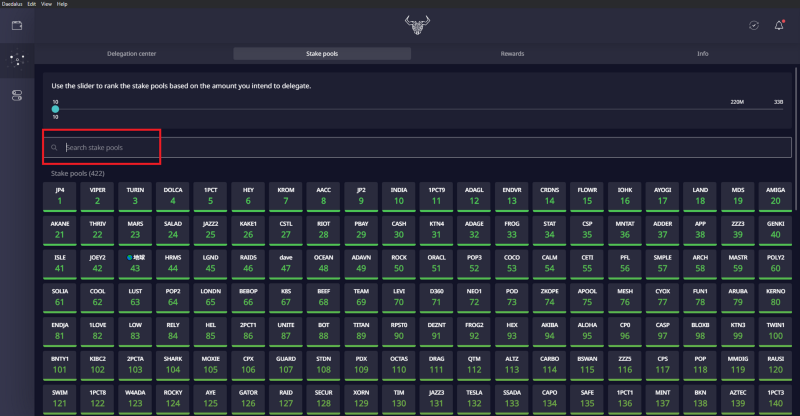The height and width of the screenshot is (416, 800).
Task: Open the GATOR pool ranked 126
Action: pyautogui.click(x=248, y=399)
